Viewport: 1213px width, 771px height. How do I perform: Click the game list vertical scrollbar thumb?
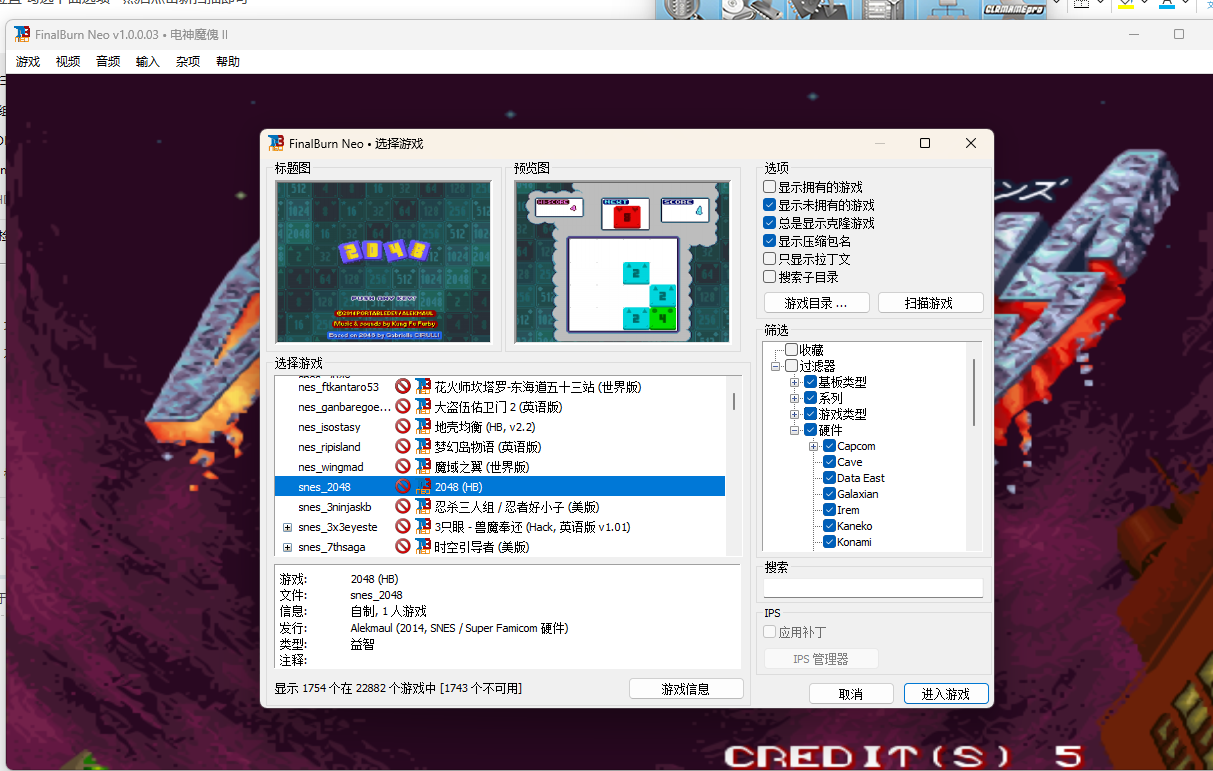[x=734, y=401]
